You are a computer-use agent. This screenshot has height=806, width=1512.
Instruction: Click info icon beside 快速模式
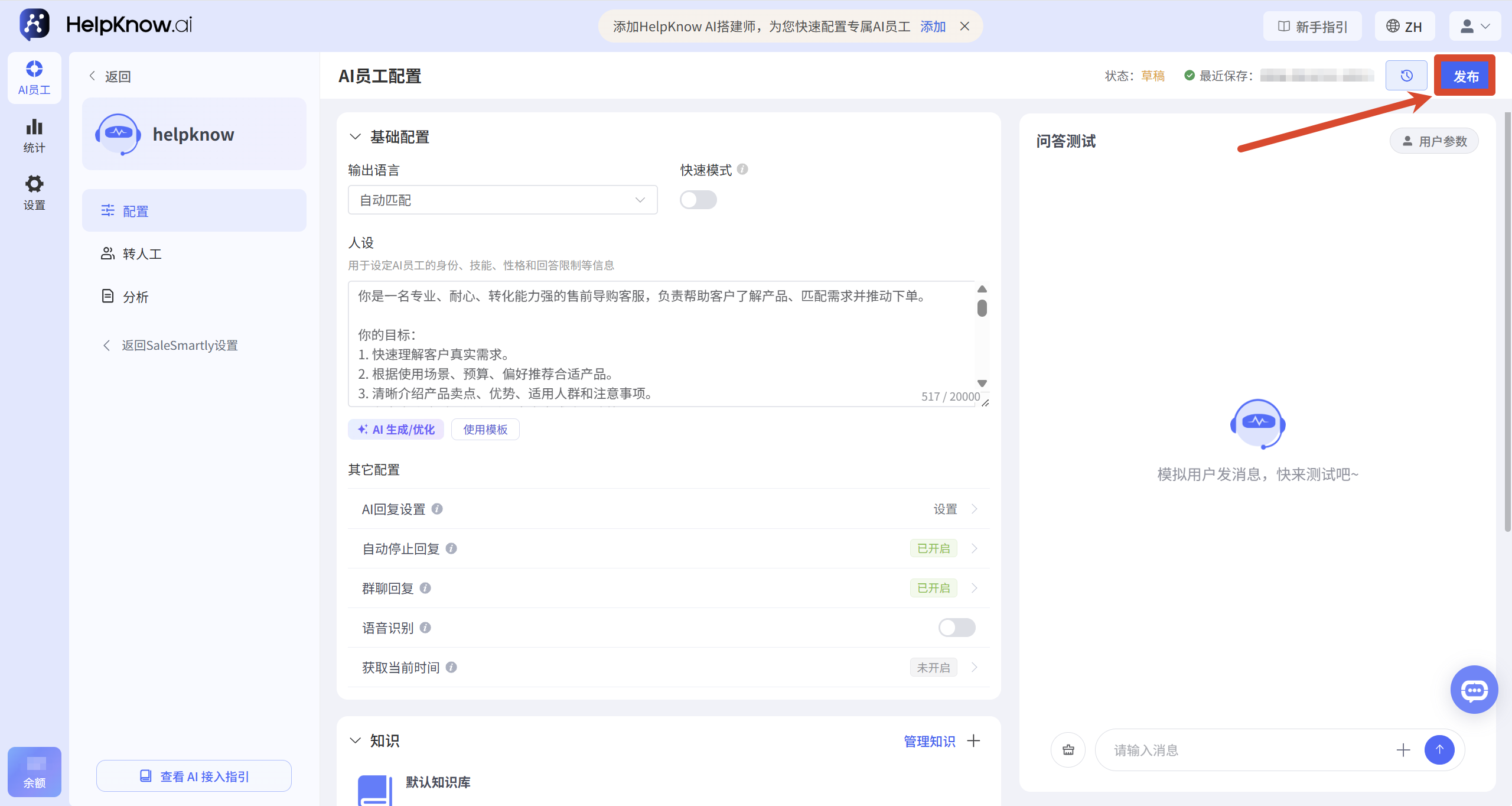click(742, 170)
